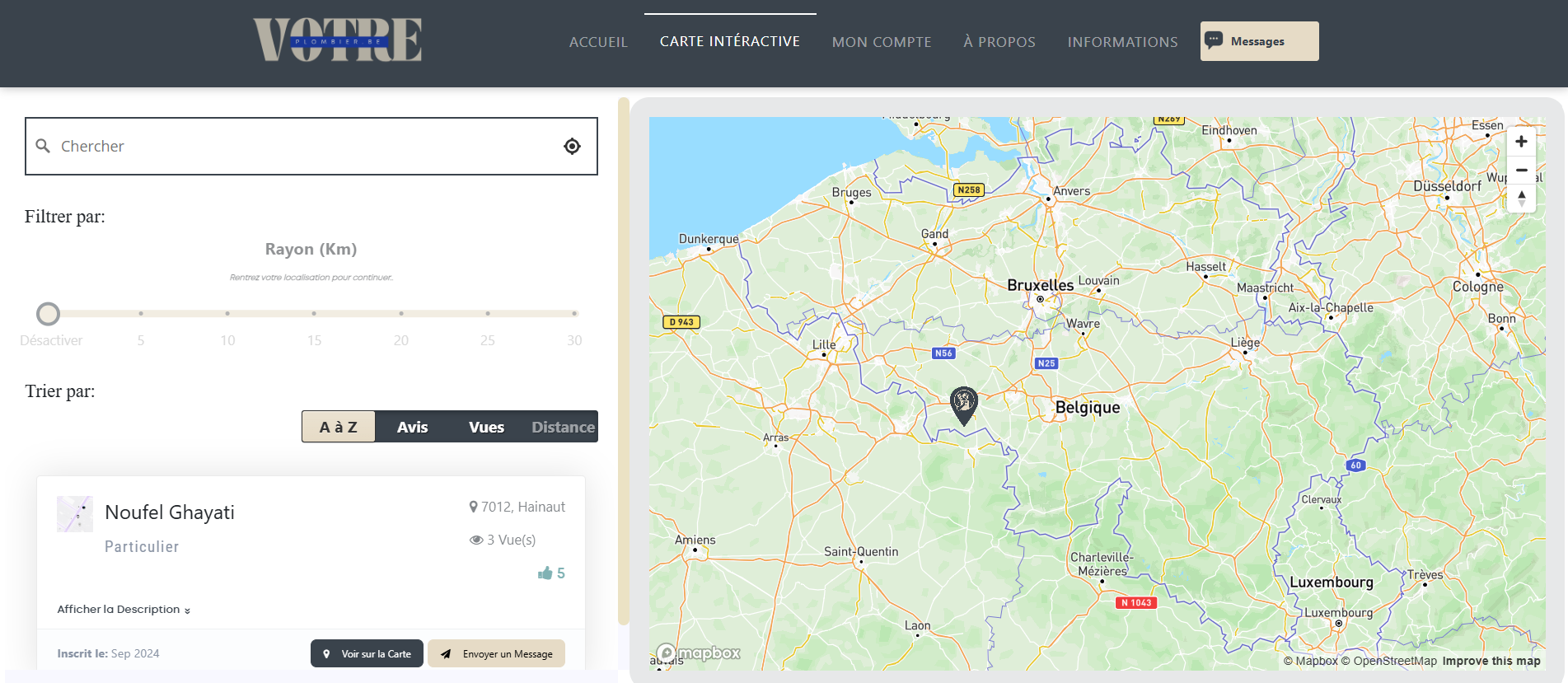The width and height of the screenshot is (1568, 683).
Task: Click the search magnifier icon
Action: click(x=43, y=146)
